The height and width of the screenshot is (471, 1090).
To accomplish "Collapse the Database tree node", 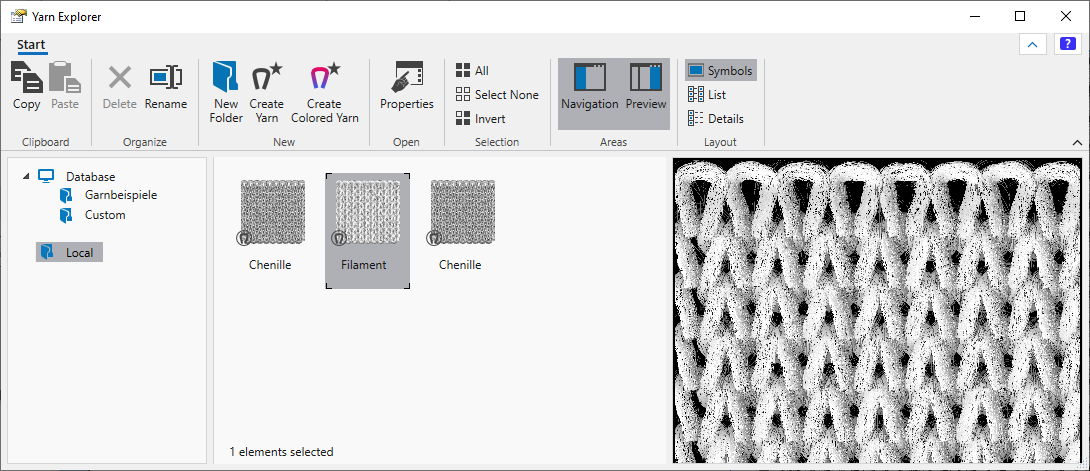I will pyautogui.click(x=25, y=177).
